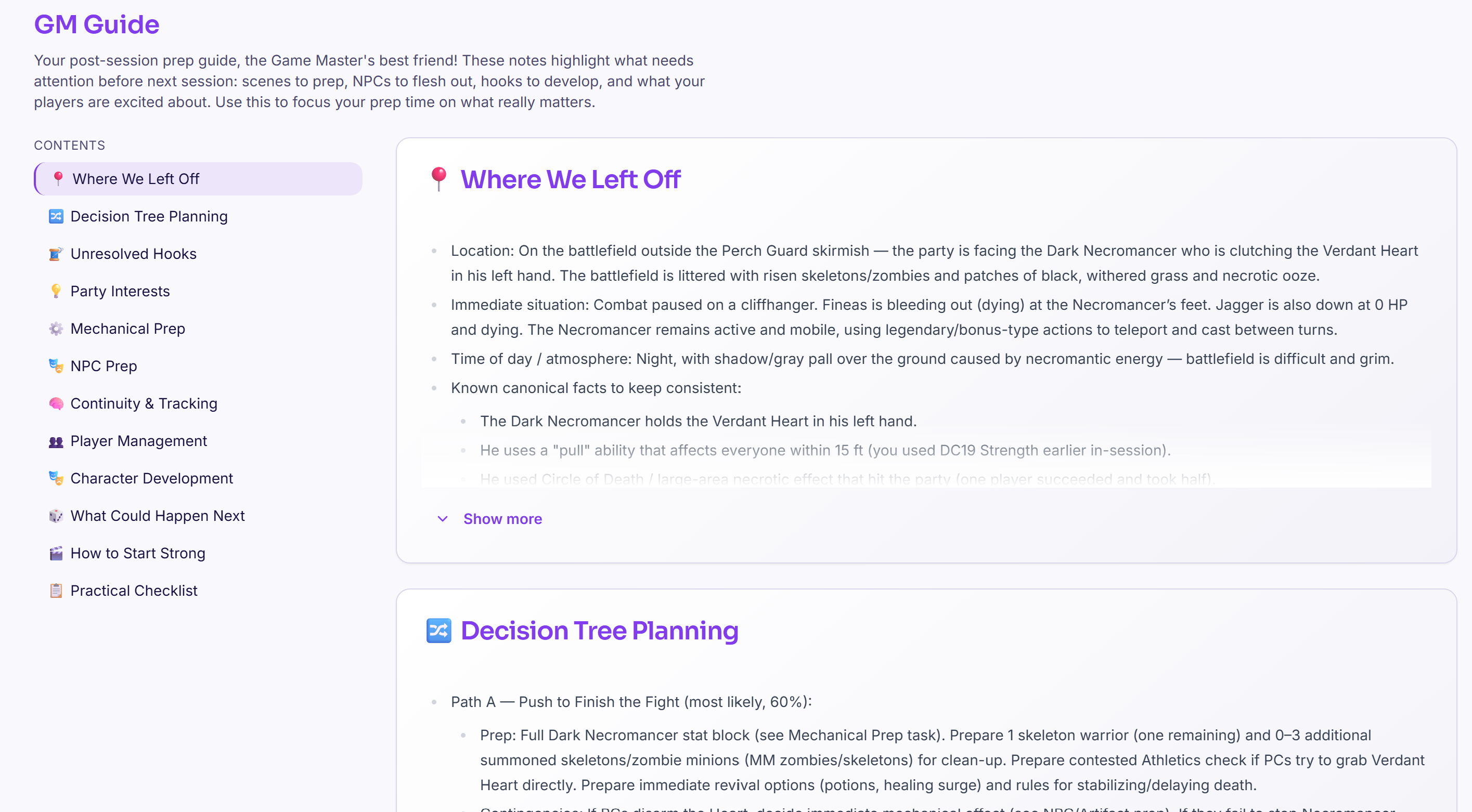Image resolution: width=1472 pixels, height=812 pixels.
Task: Click the gear icon for Mechanical Prep
Action: [56, 329]
